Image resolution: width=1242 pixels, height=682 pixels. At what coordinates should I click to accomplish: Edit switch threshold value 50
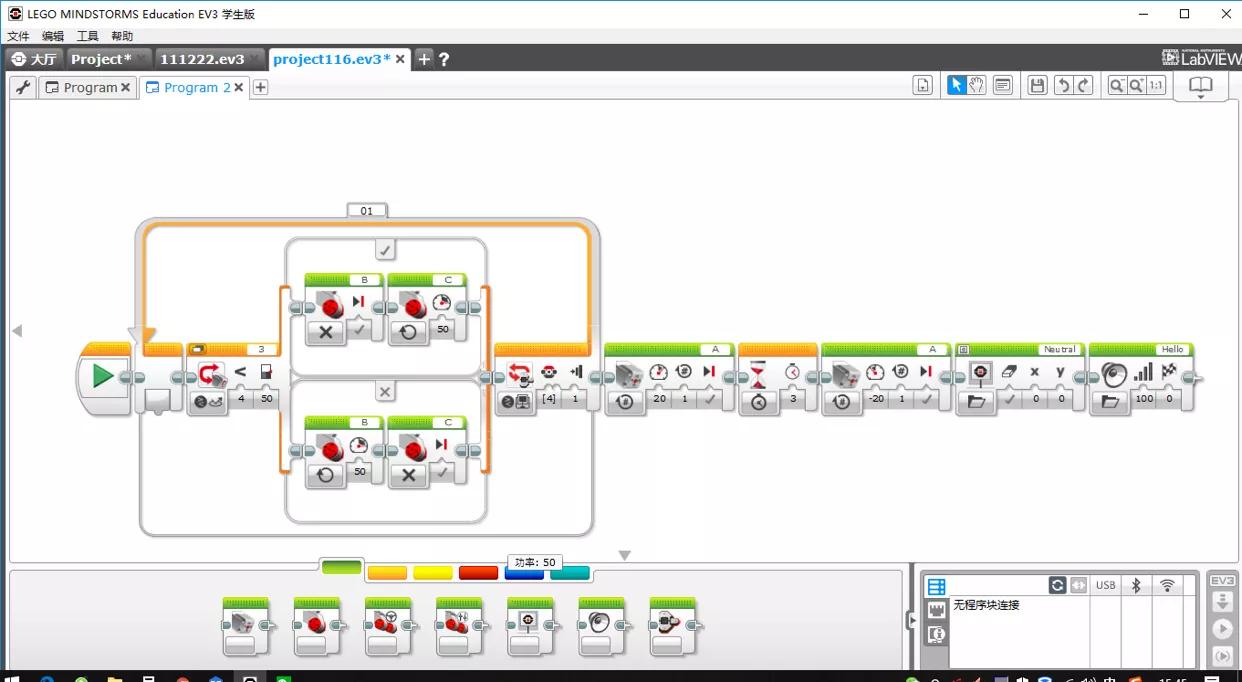point(266,398)
